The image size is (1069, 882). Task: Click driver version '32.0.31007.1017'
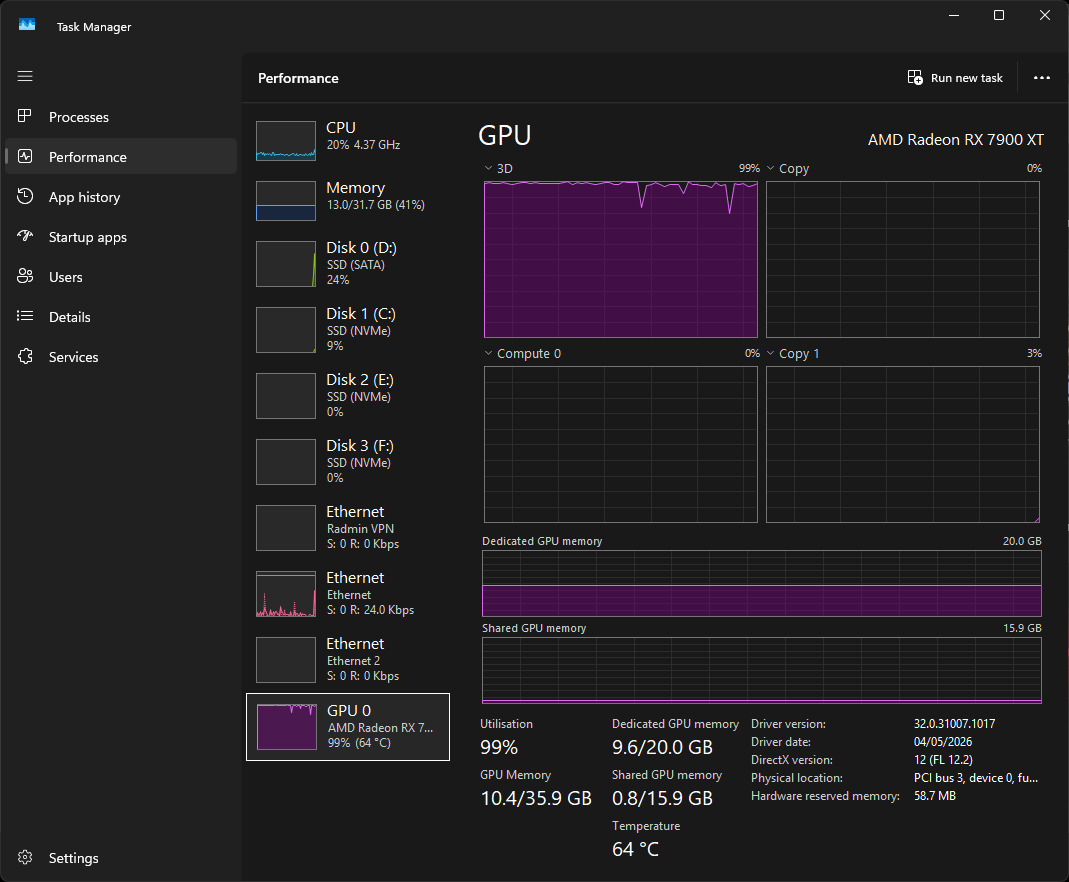point(954,724)
